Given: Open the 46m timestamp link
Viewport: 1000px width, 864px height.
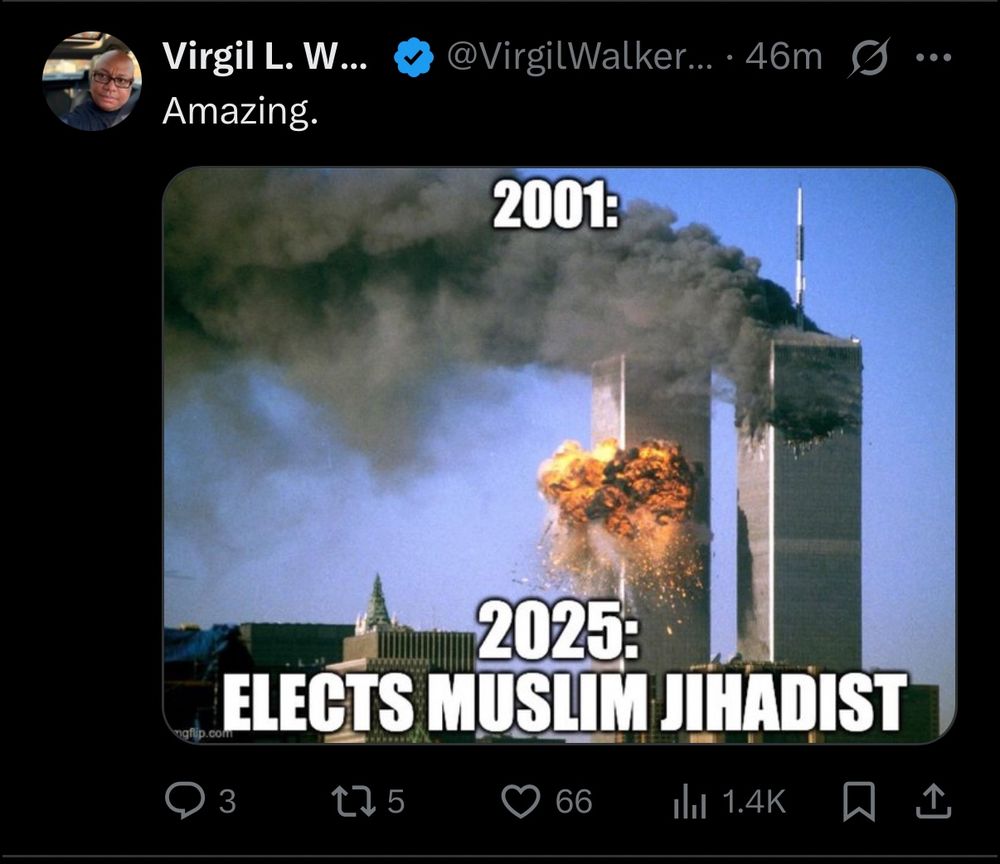Looking at the screenshot, I should (783, 57).
